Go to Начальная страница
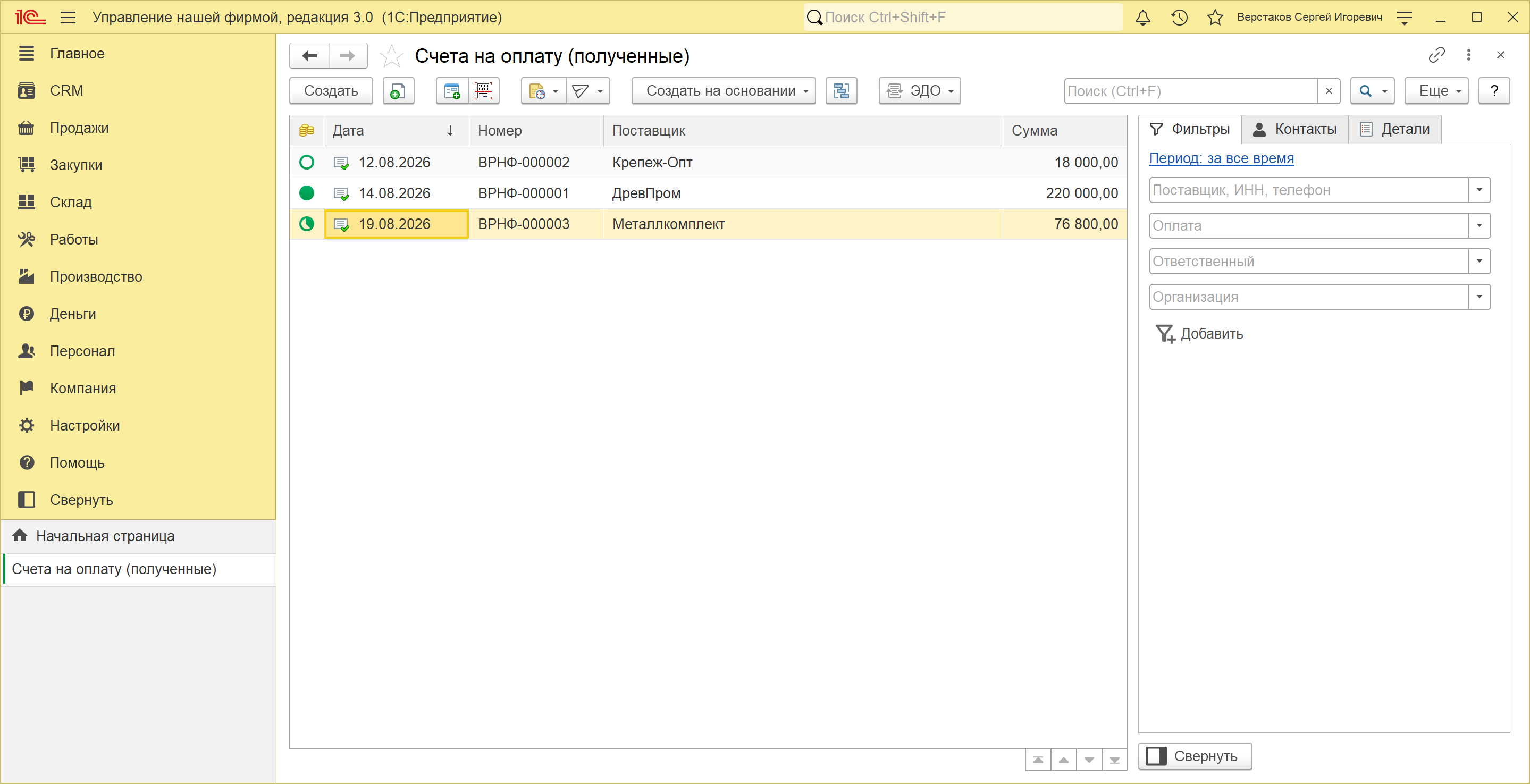The width and height of the screenshot is (1530, 784). pyautogui.click(x=139, y=536)
